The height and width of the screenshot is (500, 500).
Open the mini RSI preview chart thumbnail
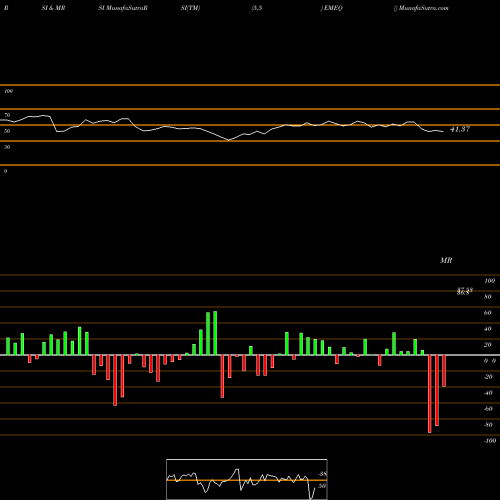pos(247,479)
